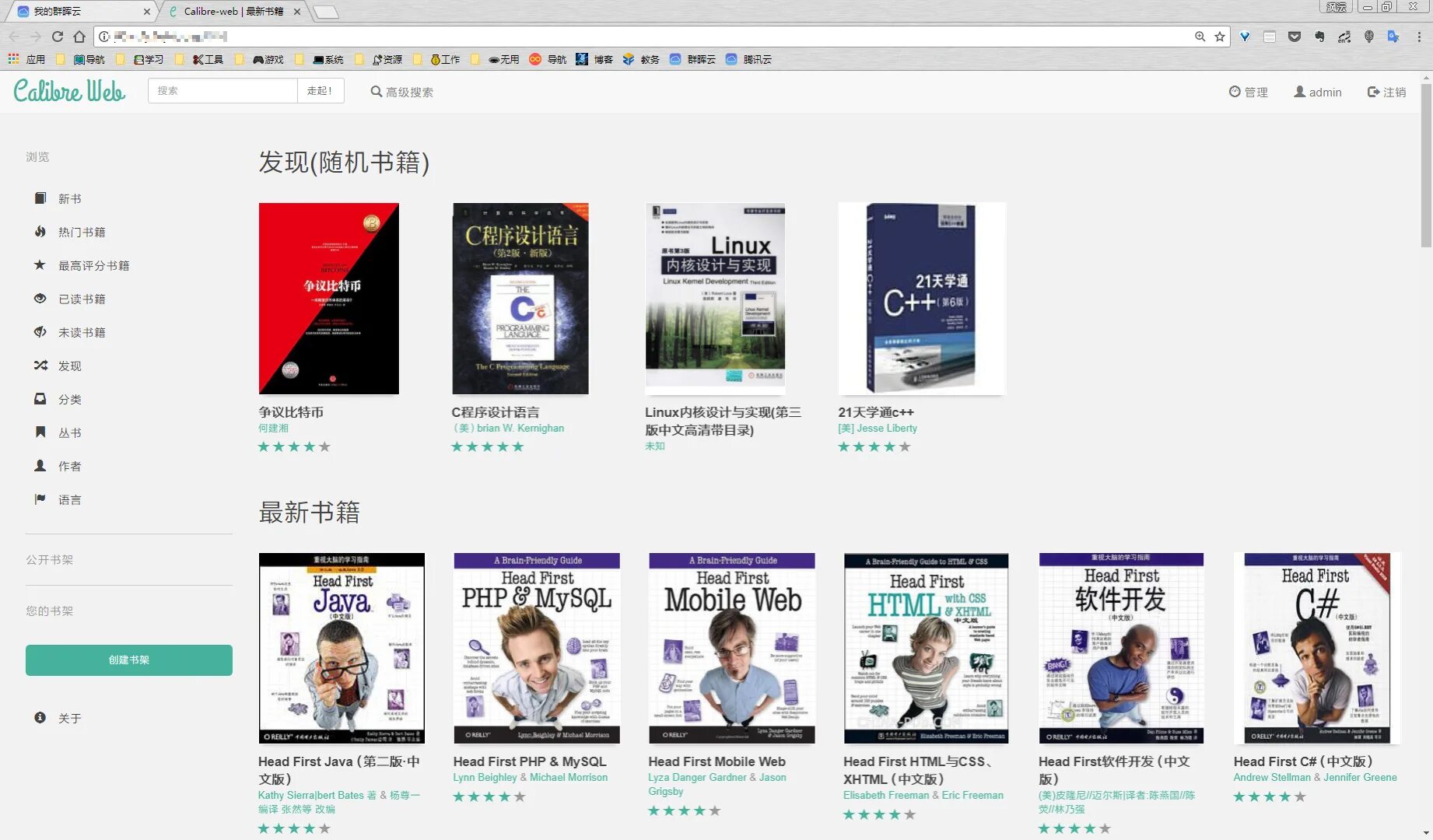Click the page vertical scrollbar

tap(1426, 165)
